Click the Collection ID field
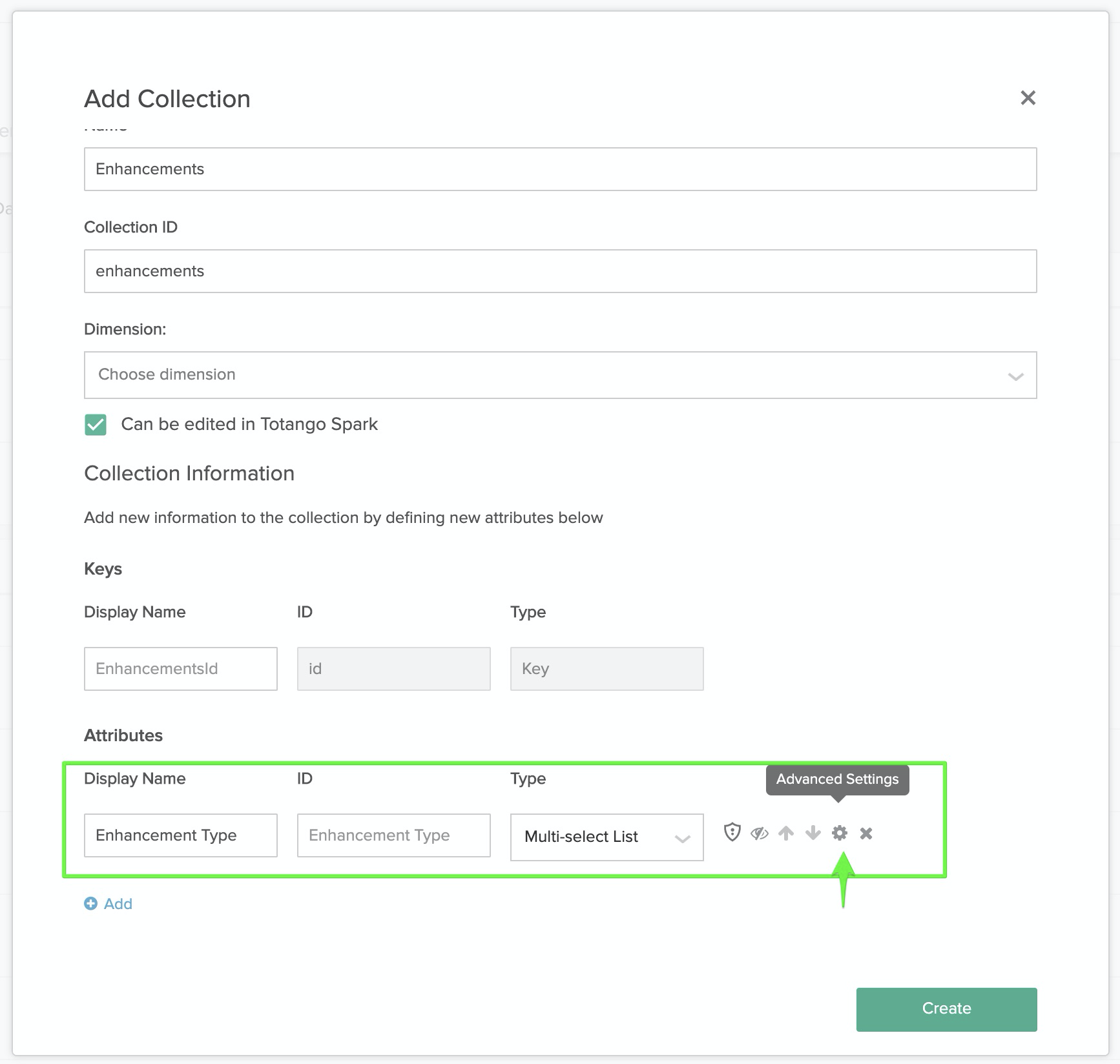Image resolution: width=1120 pixels, height=1064 pixels. pos(561,271)
